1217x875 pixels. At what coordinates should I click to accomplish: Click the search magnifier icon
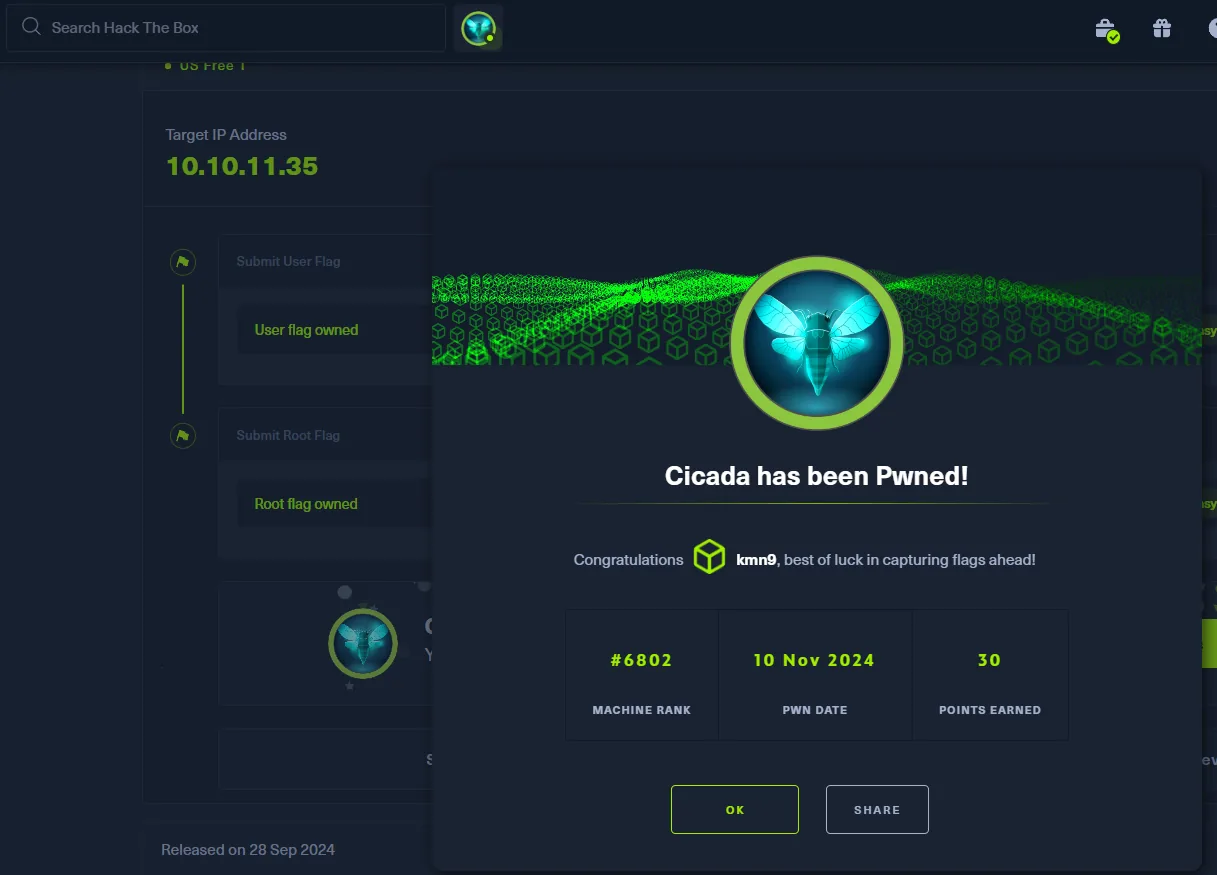pyautogui.click(x=31, y=27)
